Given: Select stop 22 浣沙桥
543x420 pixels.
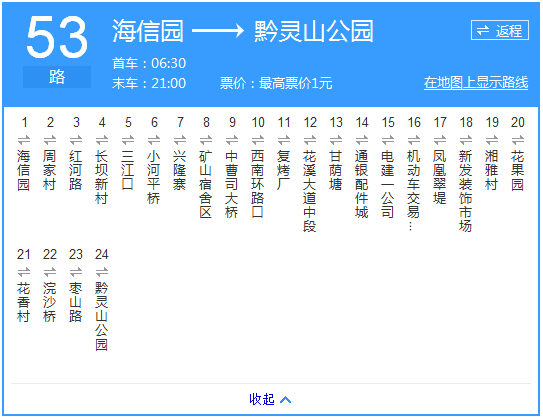Looking at the screenshot, I should pos(50,302).
